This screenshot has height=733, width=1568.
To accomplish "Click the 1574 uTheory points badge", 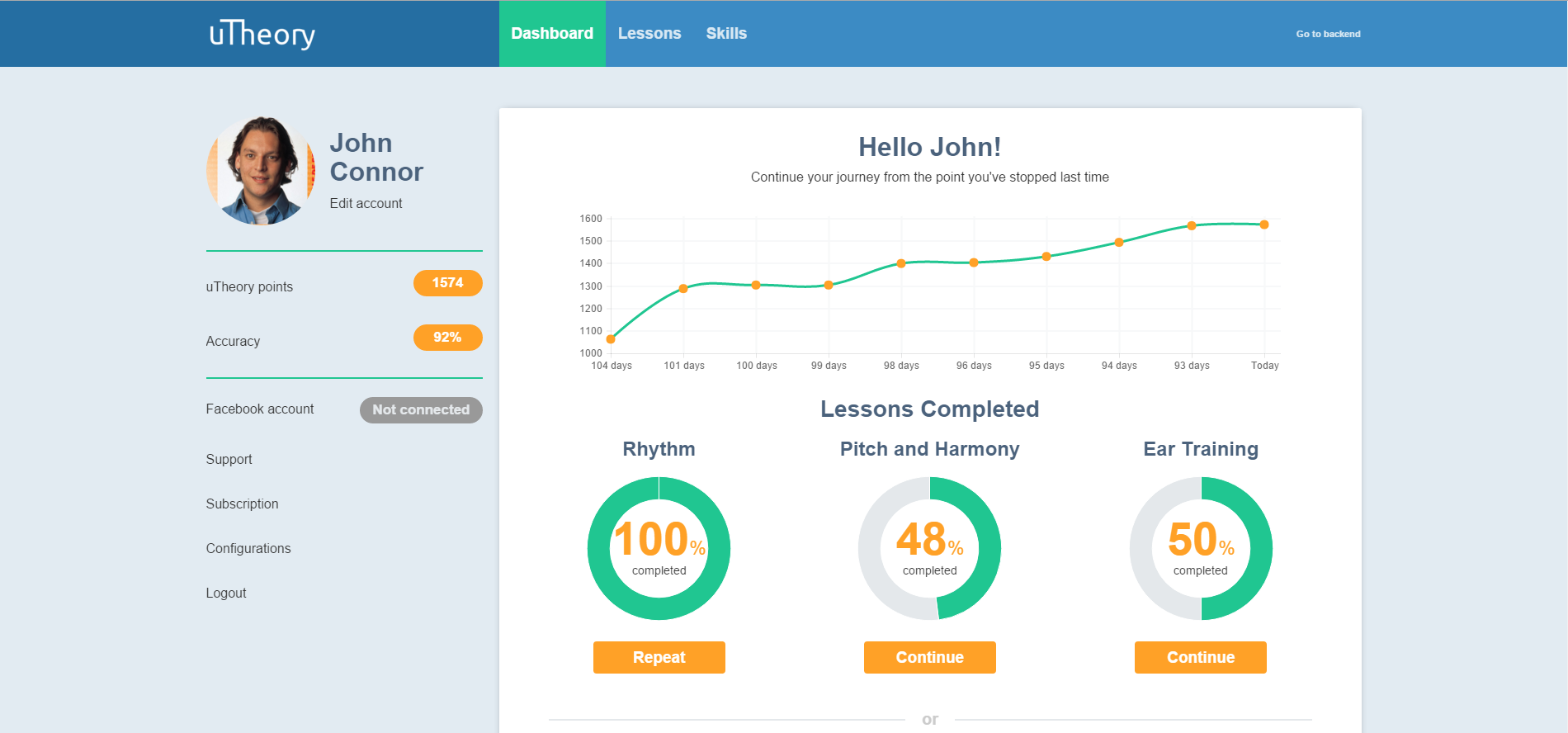I will click(447, 283).
